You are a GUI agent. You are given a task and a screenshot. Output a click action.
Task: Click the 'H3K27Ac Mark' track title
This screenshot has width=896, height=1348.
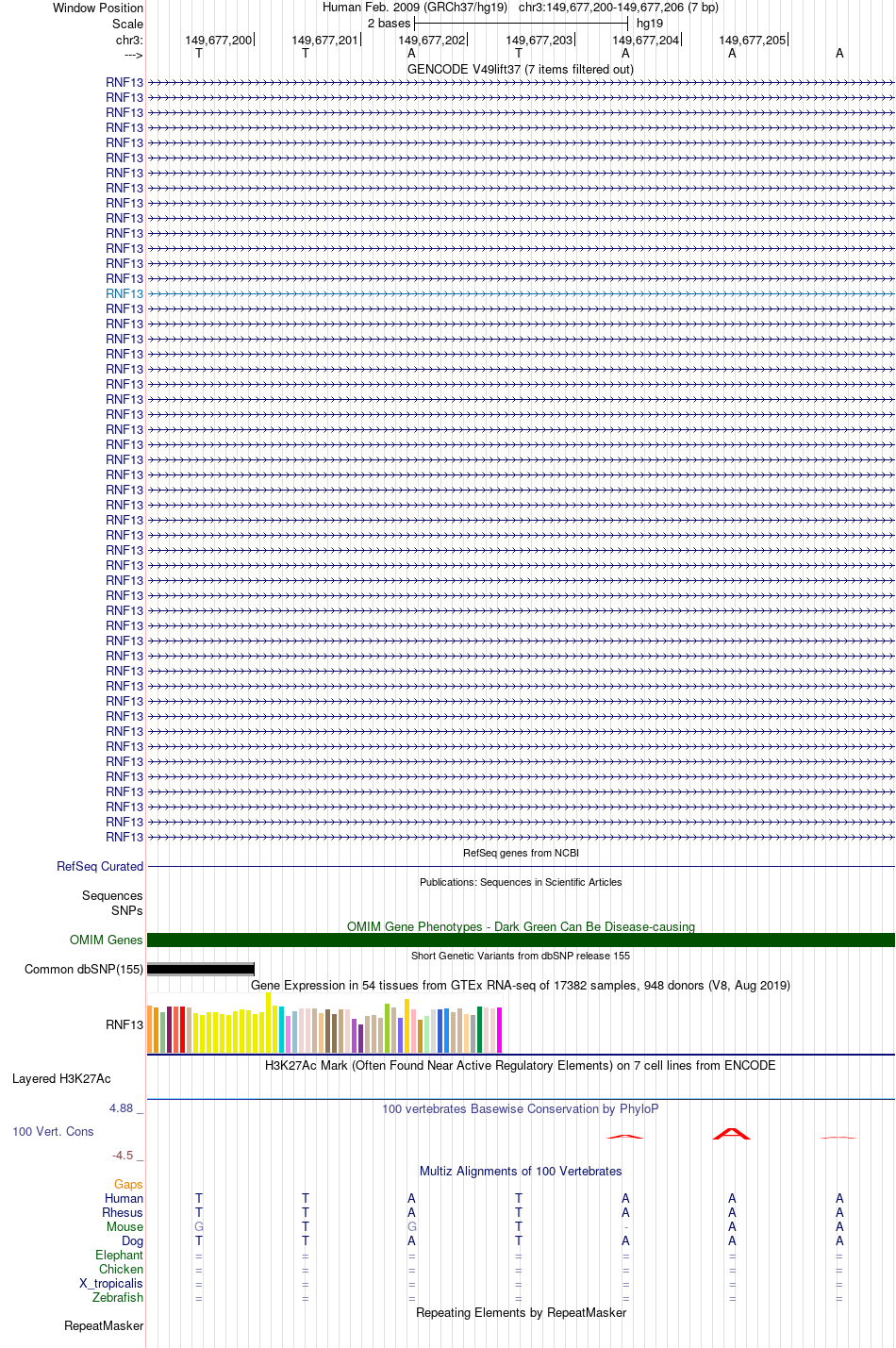tap(521, 1065)
